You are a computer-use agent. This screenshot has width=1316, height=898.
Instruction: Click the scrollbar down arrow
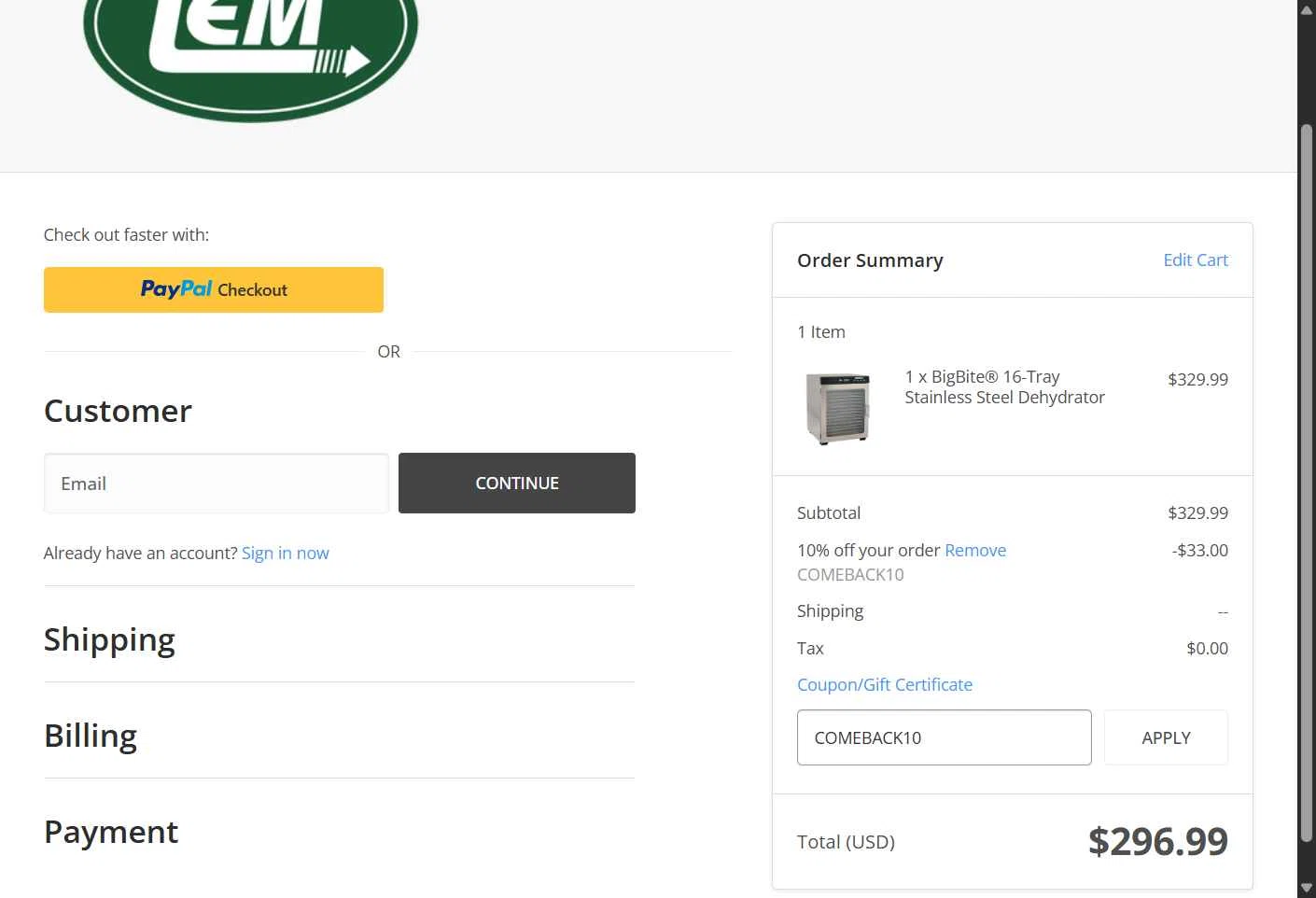pos(1307,889)
